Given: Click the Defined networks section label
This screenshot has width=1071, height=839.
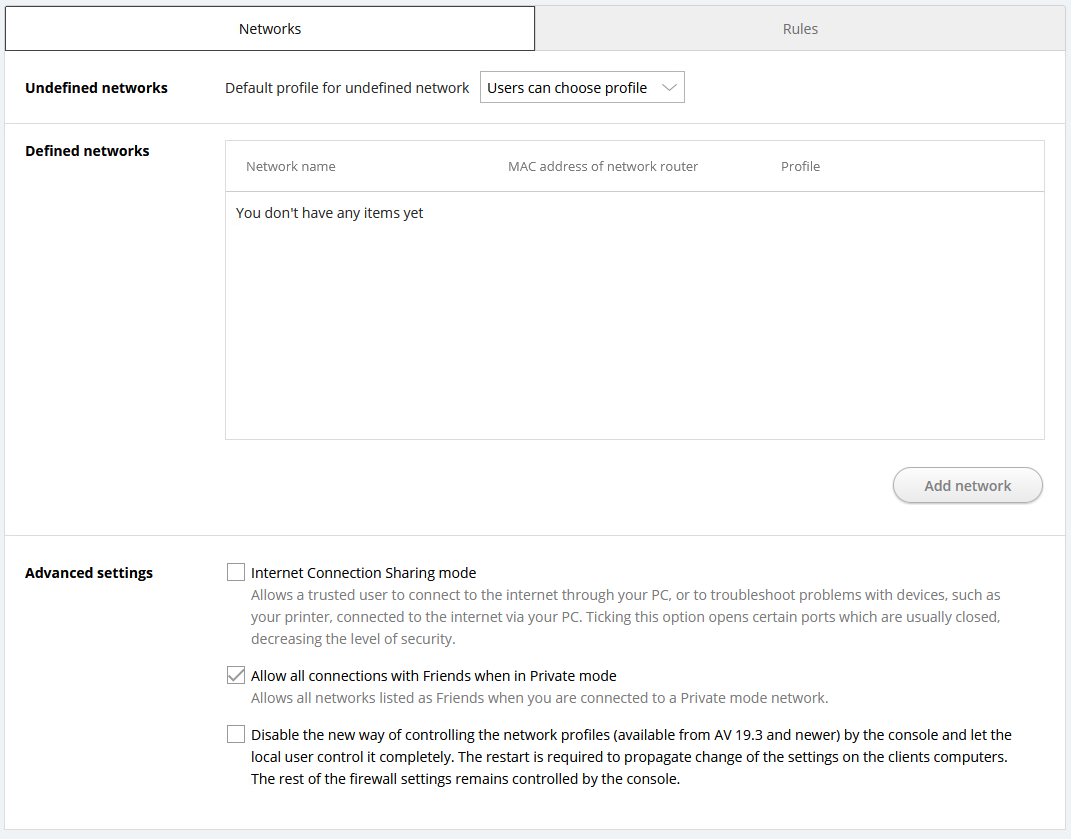Looking at the screenshot, I should click(x=88, y=150).
